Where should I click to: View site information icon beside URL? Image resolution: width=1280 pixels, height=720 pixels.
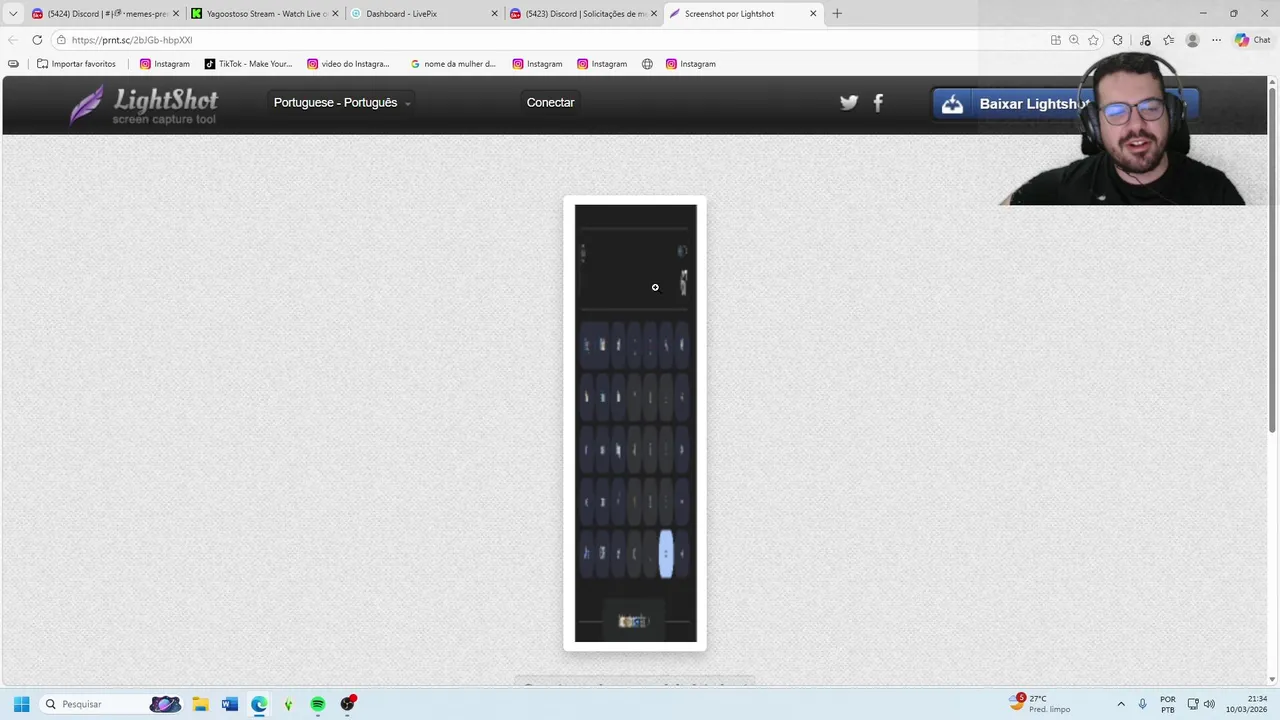tap(61, 40)
